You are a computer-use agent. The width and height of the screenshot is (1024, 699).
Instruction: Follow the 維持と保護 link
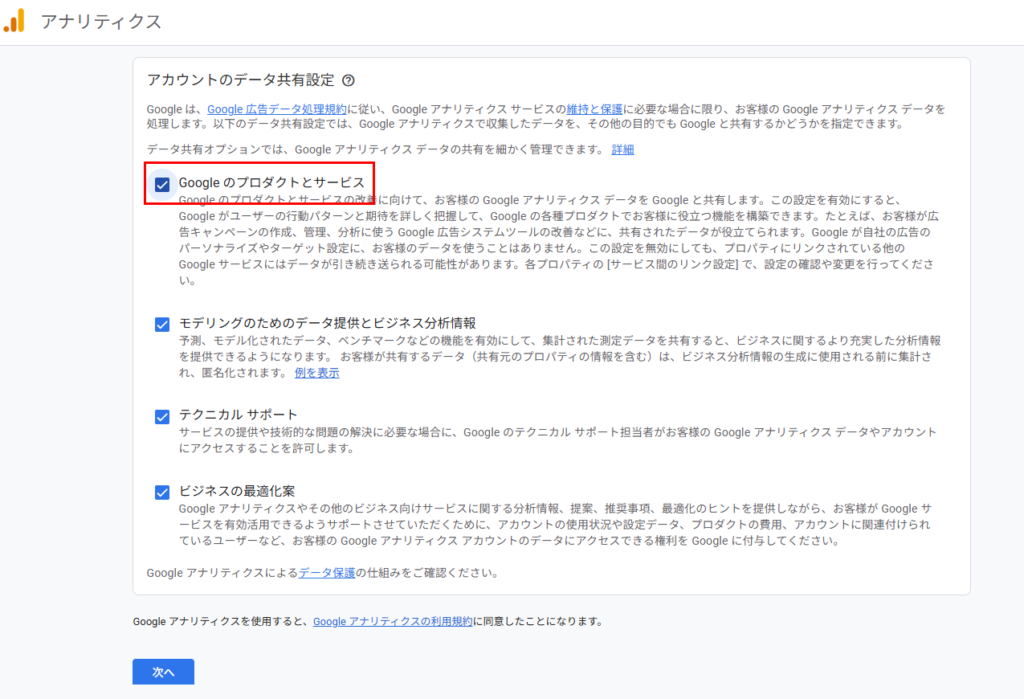[594, 109]
